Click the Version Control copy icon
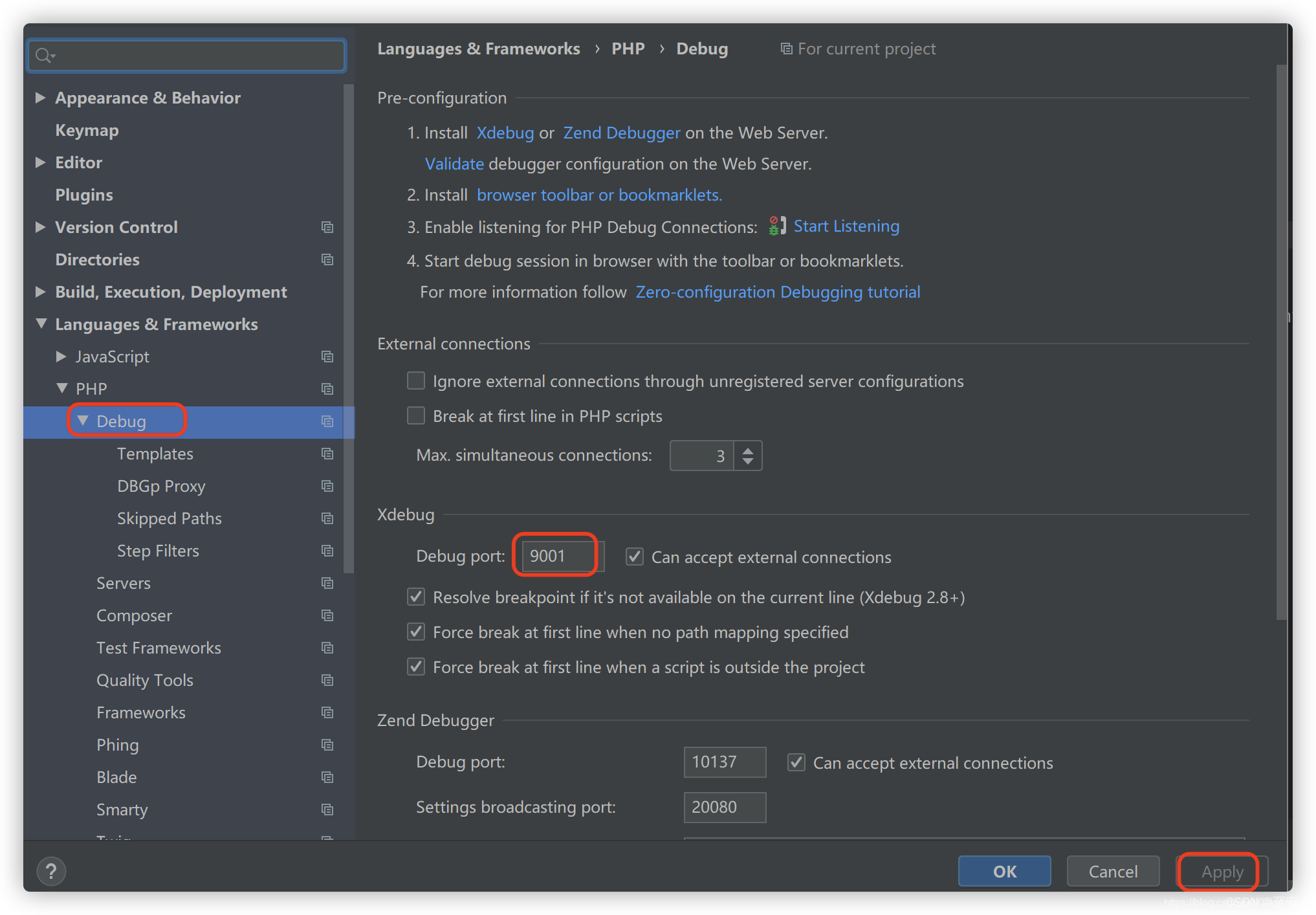 [x=326, y=228]
